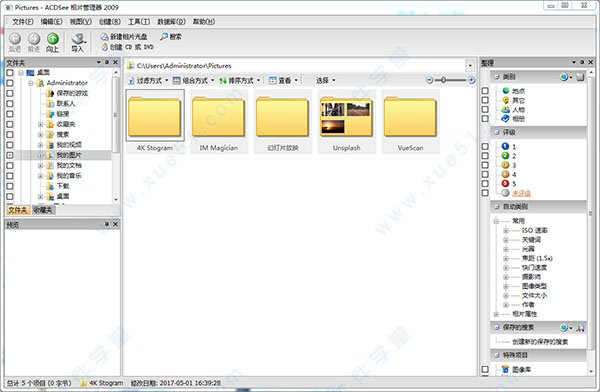This screenshot has height=392, width=600.
Task: Check the box for 其它 category
Action: click(485, 100)
